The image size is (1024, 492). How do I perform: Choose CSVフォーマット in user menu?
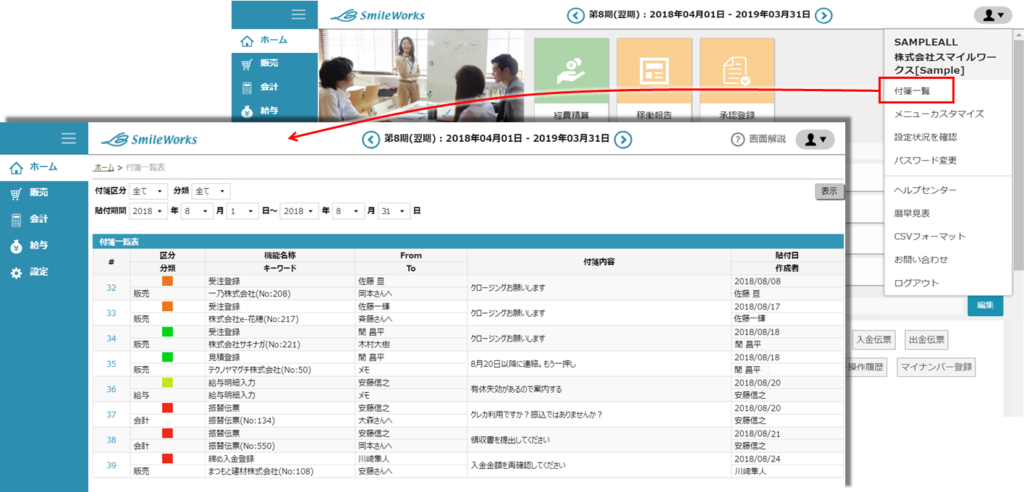(x=930, y=236)
